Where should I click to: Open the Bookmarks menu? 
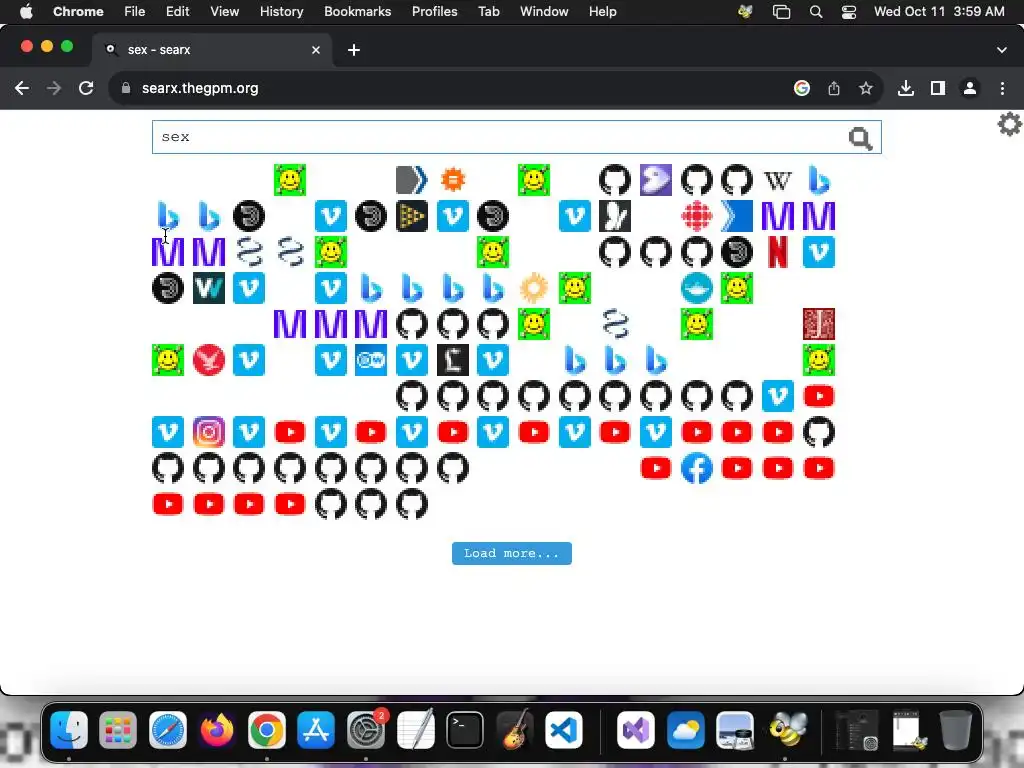357,12
